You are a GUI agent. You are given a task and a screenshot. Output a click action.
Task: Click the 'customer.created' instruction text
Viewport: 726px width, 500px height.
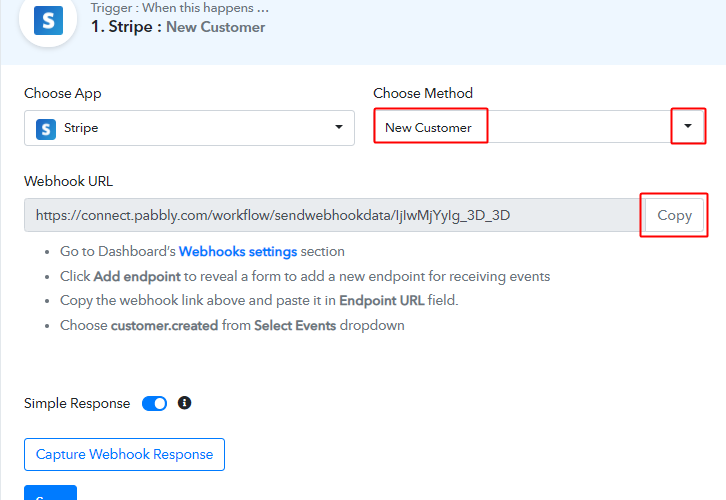point(164,325)
